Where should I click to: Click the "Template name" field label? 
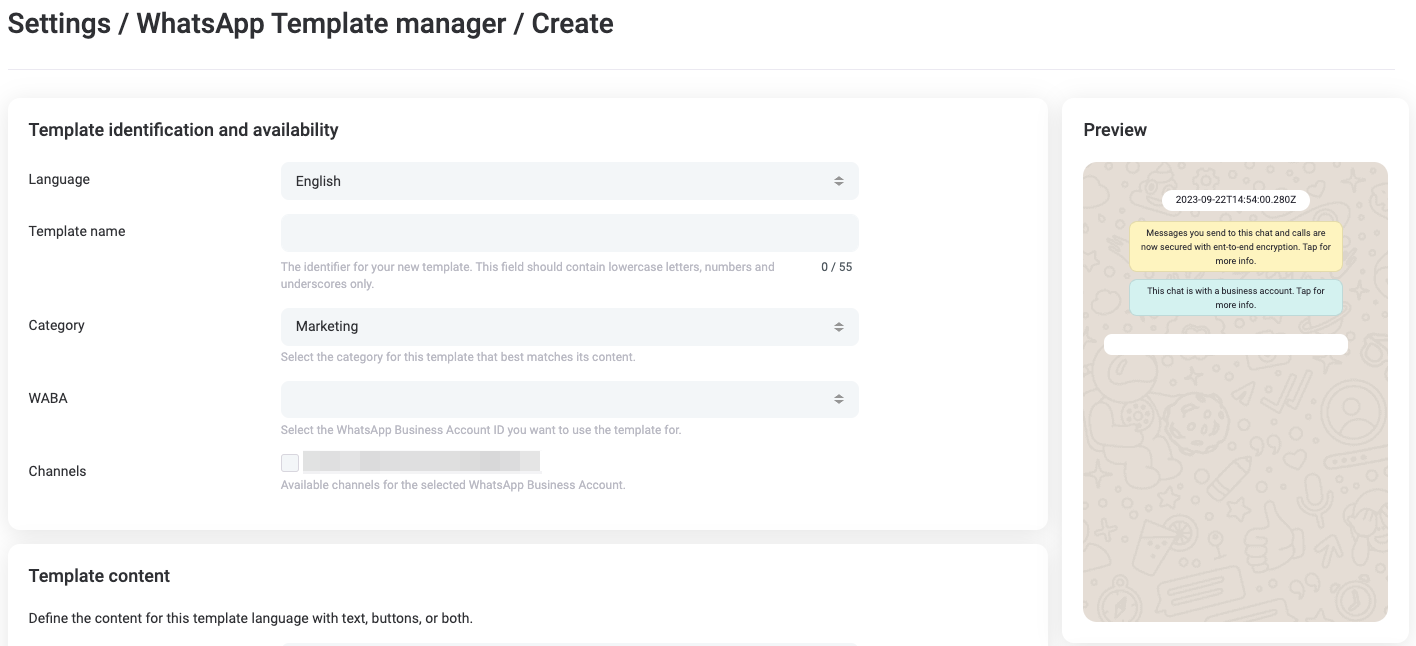pos(77,231)
